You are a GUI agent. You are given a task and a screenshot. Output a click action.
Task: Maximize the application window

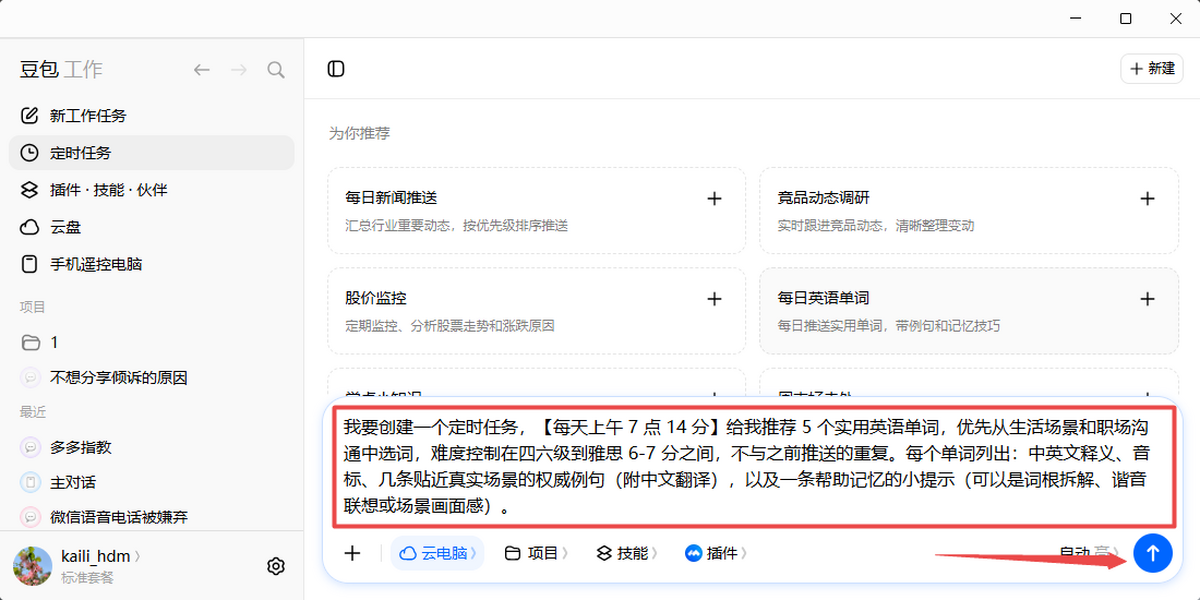[1125, 19]
